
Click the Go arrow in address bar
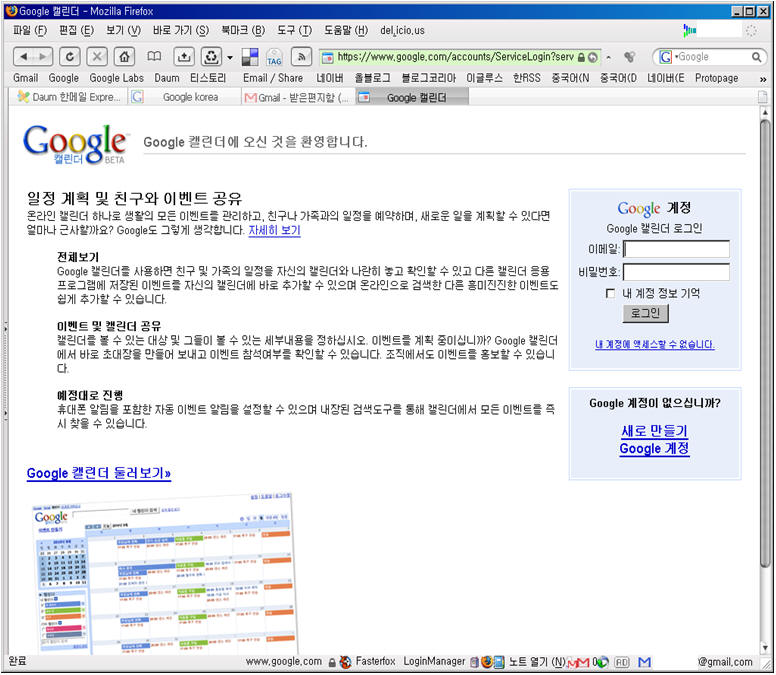[592, 57]
